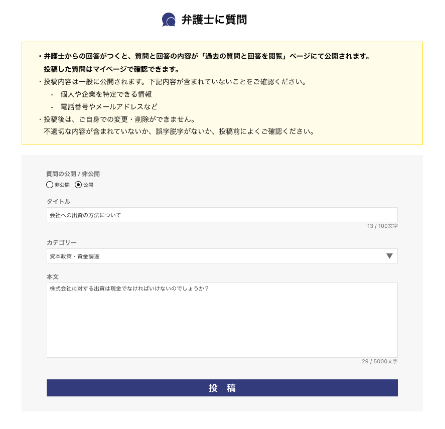This screenshot has width=445, height=429.
Task: Select the 公開 radio button
Action: pyautogui.click(x=78, y=185)
